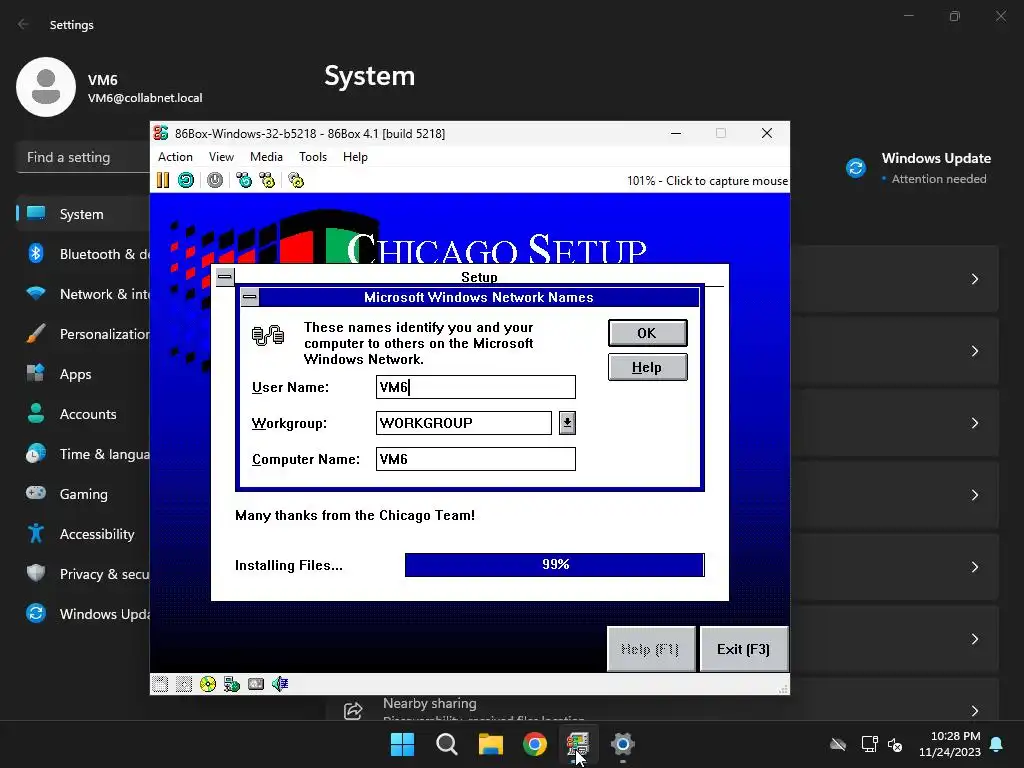Go back with Settings back arrow
1024x768 pixels.
24,24
